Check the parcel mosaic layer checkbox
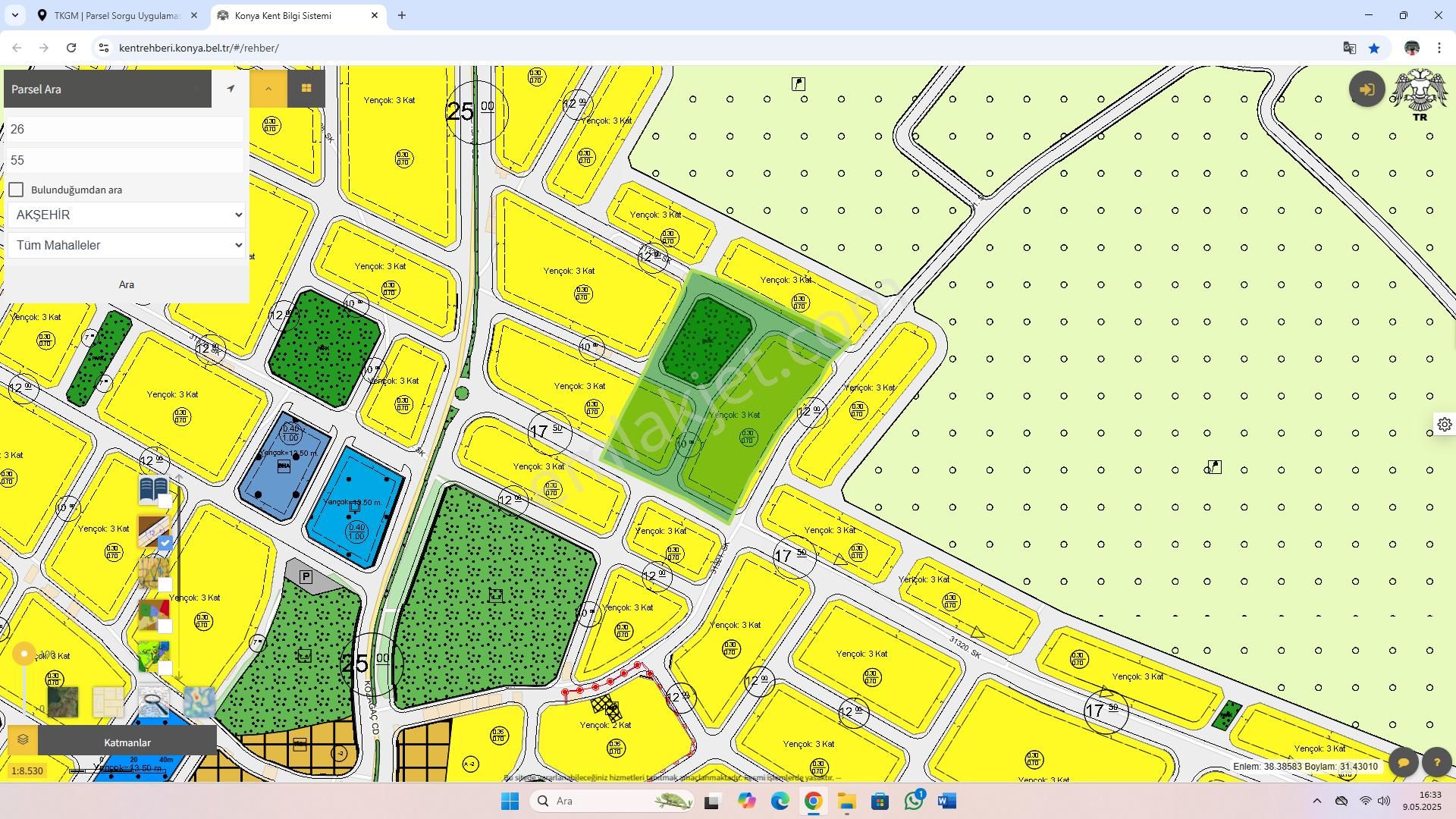Screen dimensions: 1456x819 coord(165,585)
